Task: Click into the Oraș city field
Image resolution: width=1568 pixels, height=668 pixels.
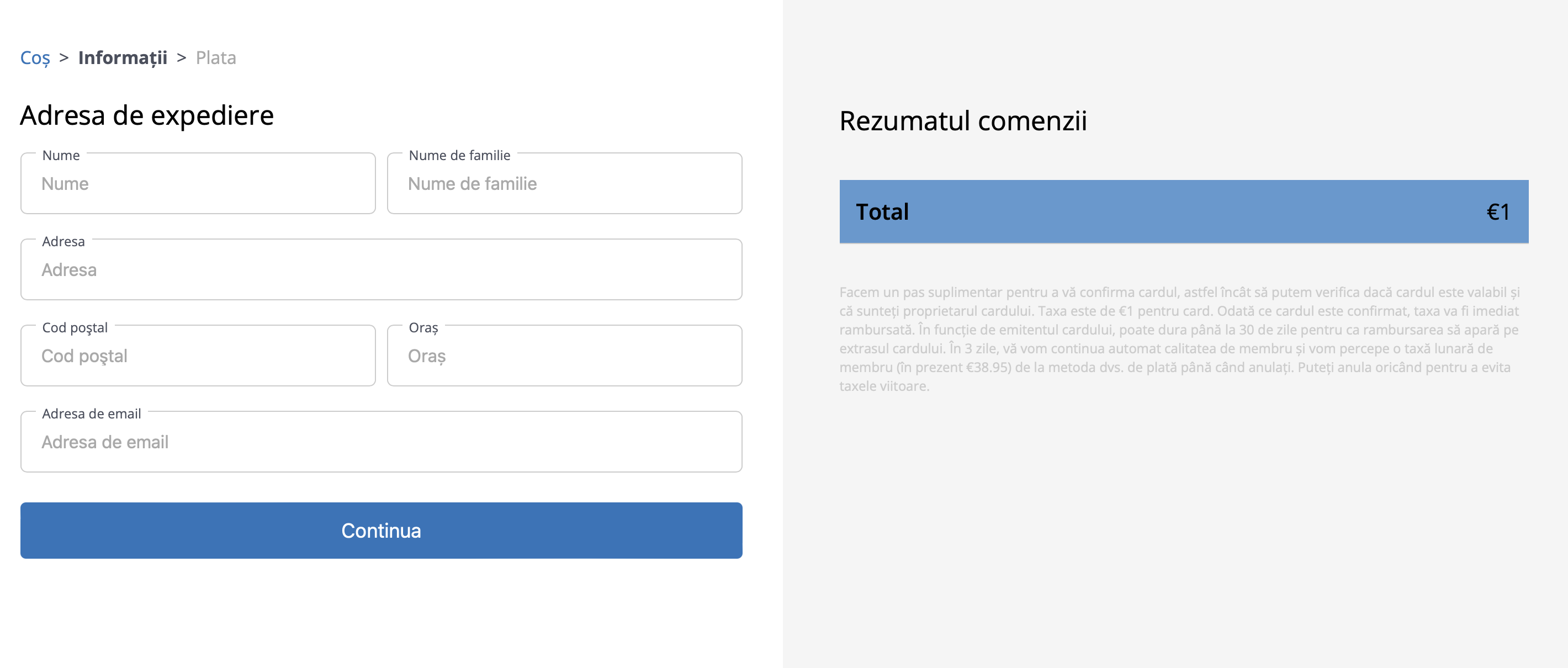Action: click(564, 356)
